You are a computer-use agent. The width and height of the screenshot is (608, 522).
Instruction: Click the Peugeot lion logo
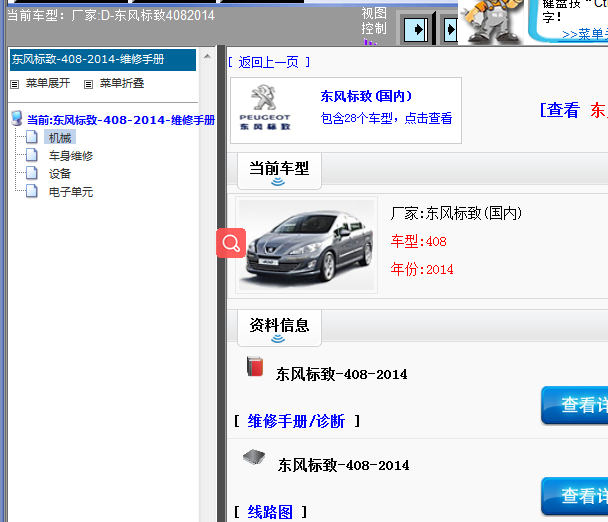pyautogui.click(x=264, y=97)
